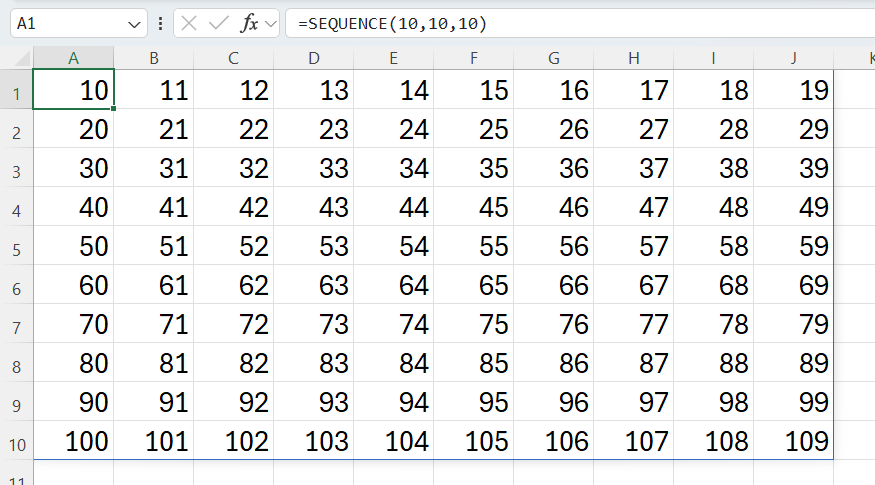Click the Enter checkmark icon in formula bar
This screenshot has width=875, height=485.
[218, 23]
